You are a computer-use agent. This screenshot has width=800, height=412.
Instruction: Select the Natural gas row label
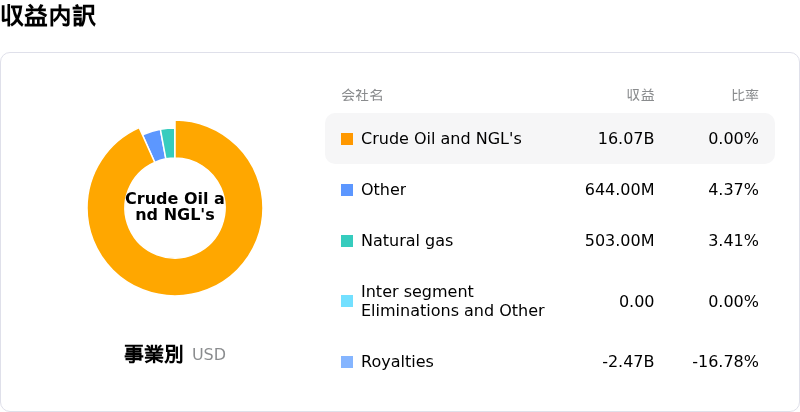(x=407, y=241)
